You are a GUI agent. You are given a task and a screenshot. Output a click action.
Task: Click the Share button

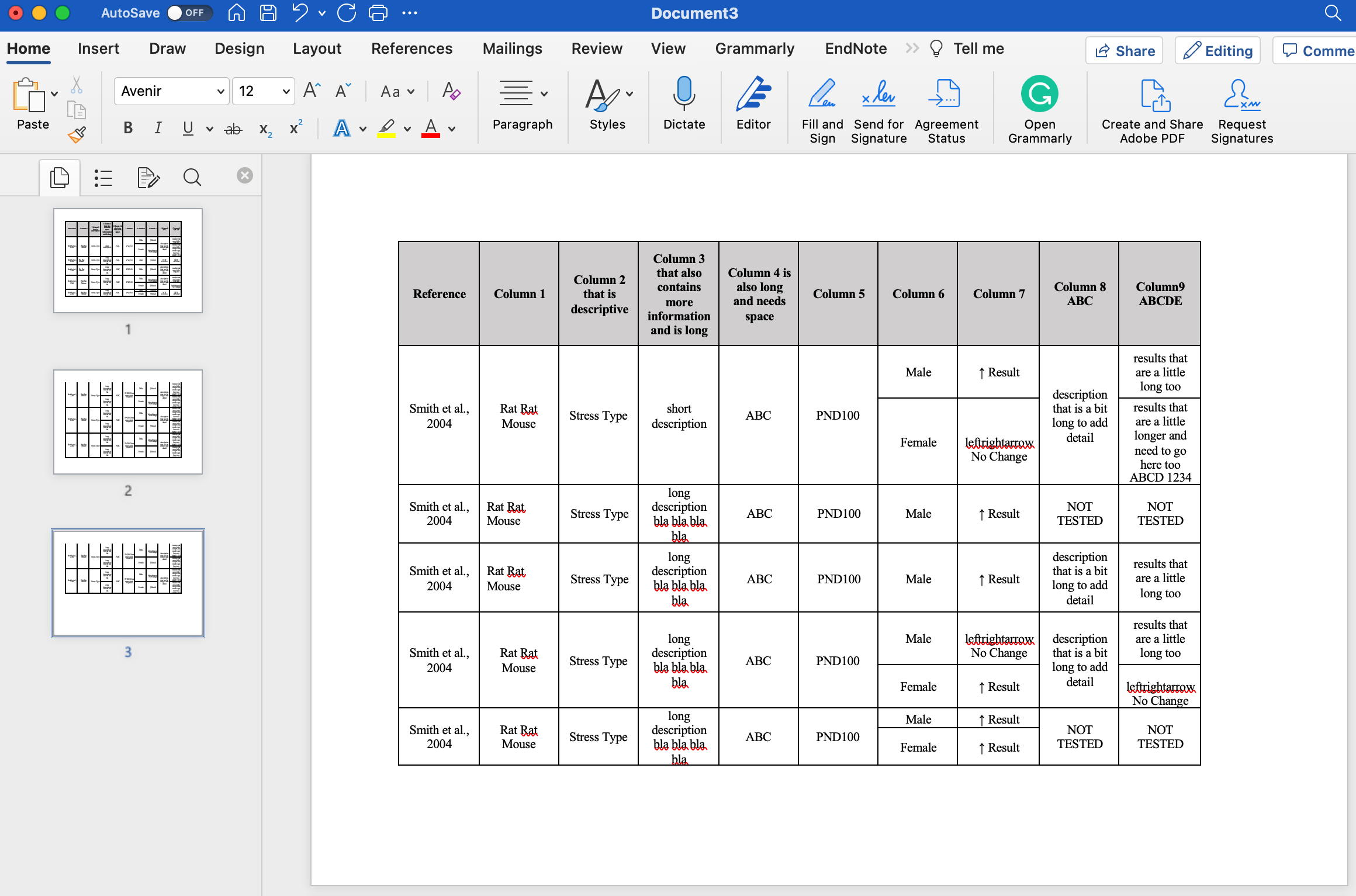pos(1125,51)
